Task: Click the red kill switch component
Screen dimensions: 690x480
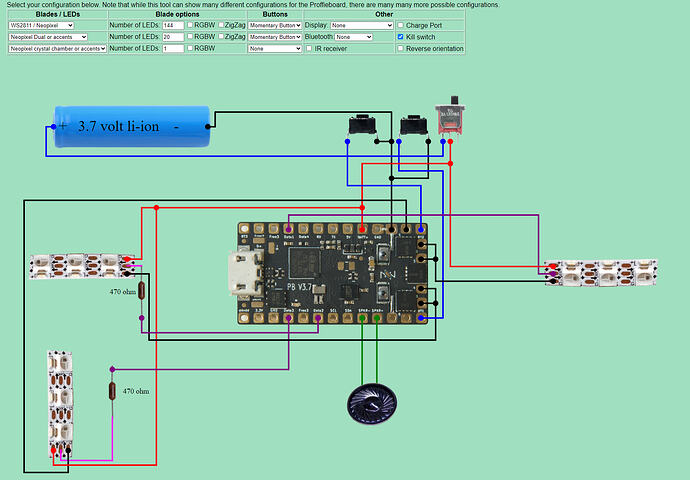Action: coord(451,115)
